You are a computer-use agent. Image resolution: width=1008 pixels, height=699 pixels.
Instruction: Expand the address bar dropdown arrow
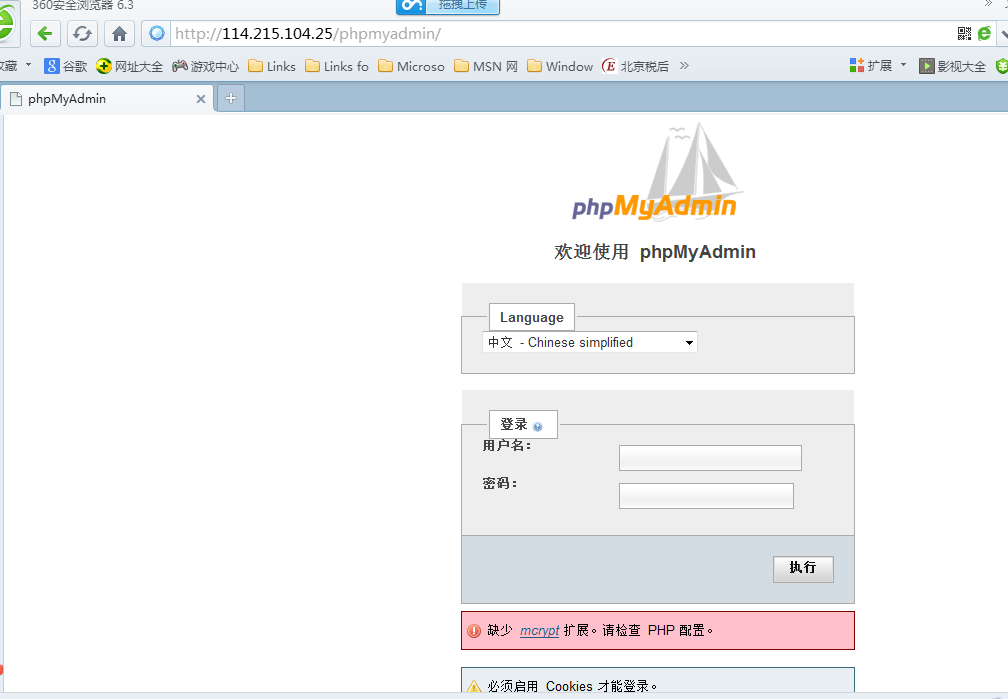[x=1002, y=33]
